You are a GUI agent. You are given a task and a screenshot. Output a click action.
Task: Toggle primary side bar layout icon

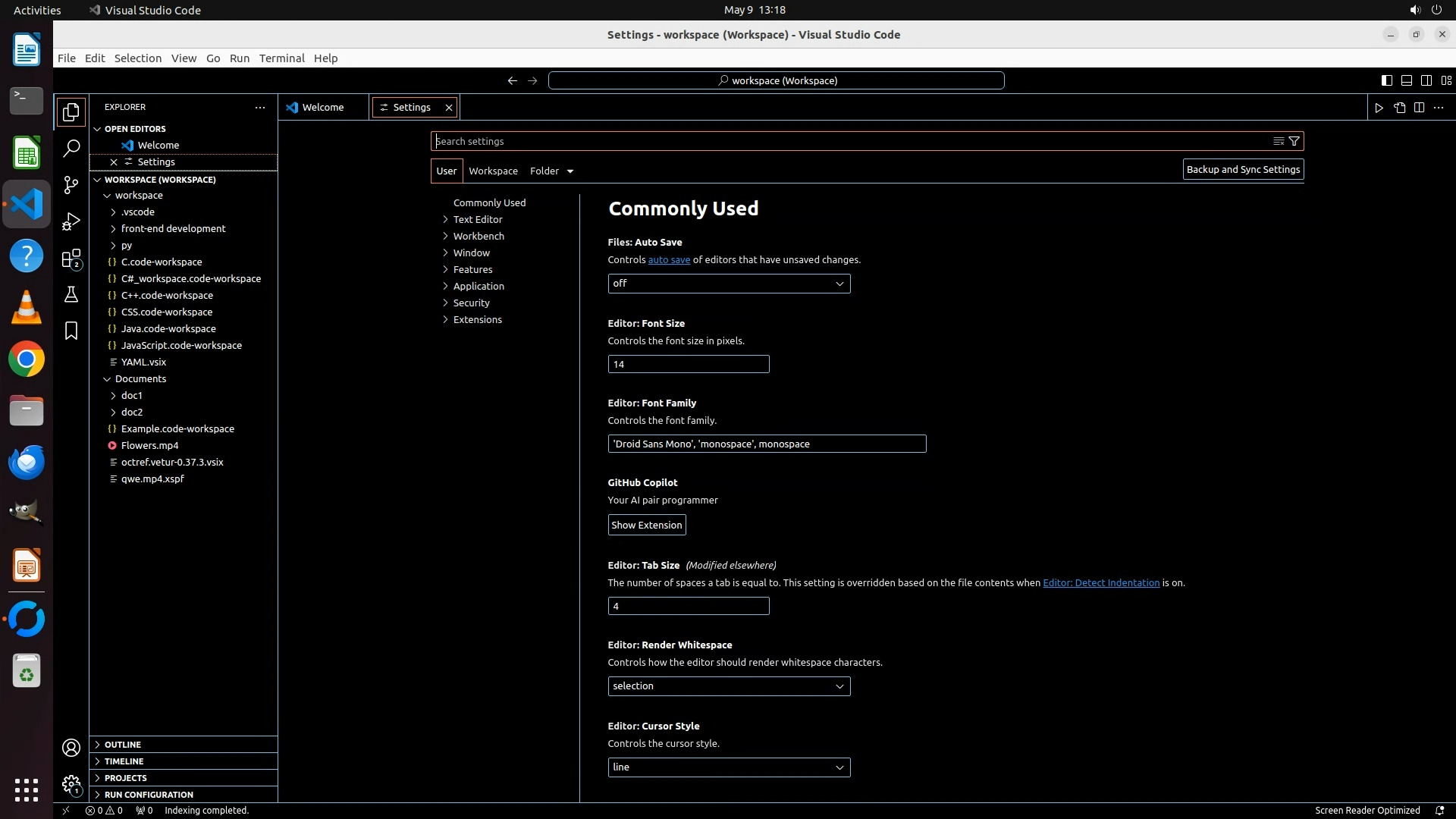[x=1386, y=80]
